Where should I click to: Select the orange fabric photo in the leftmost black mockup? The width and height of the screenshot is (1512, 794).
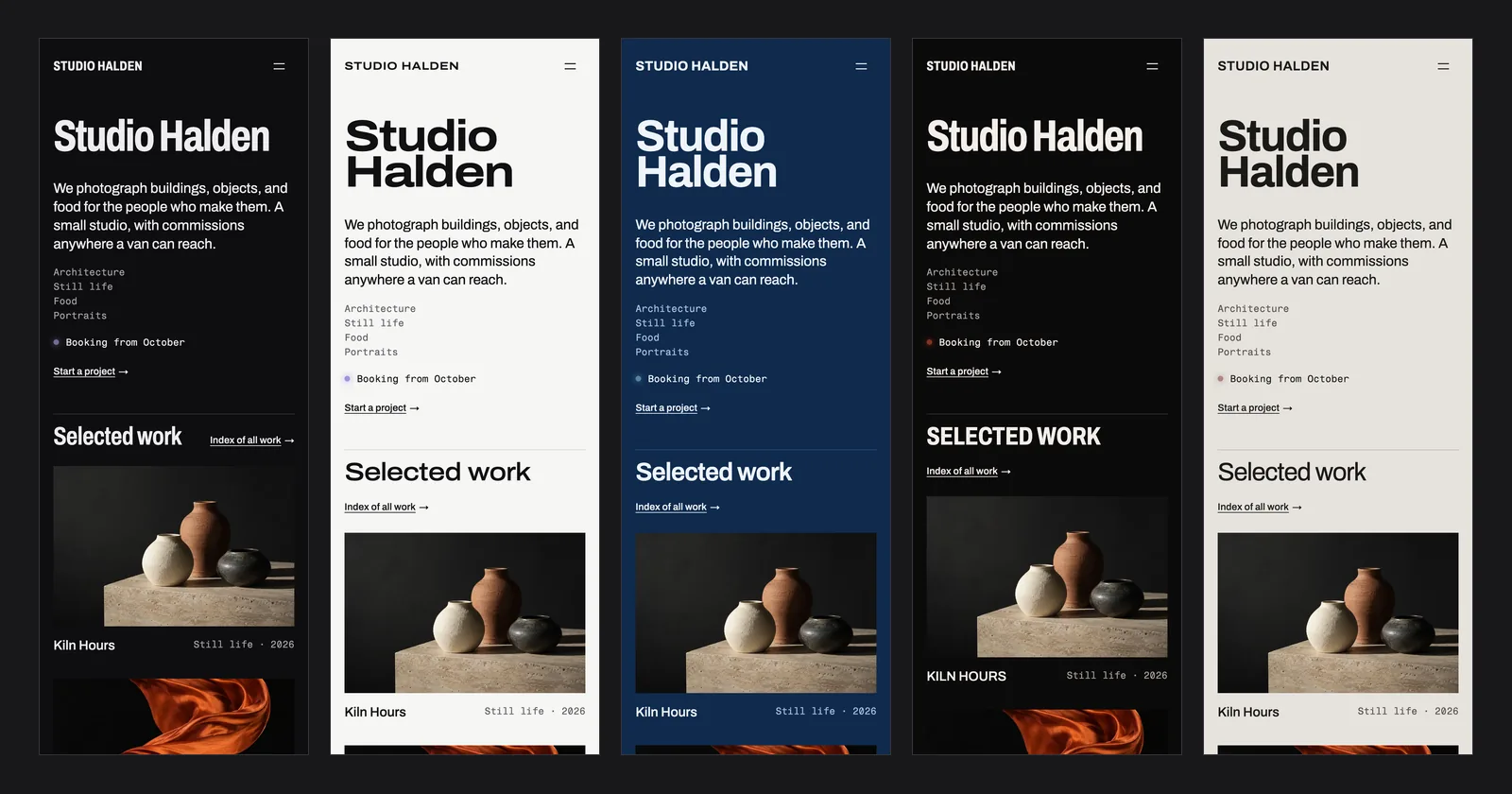(x=174, y=716)
